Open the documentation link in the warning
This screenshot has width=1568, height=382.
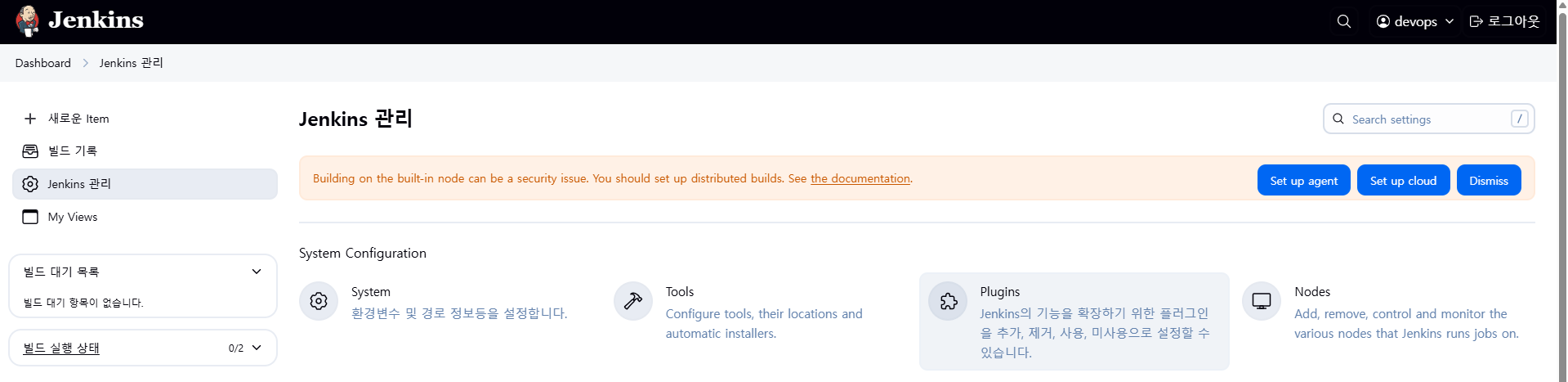[x=860, y=178]
